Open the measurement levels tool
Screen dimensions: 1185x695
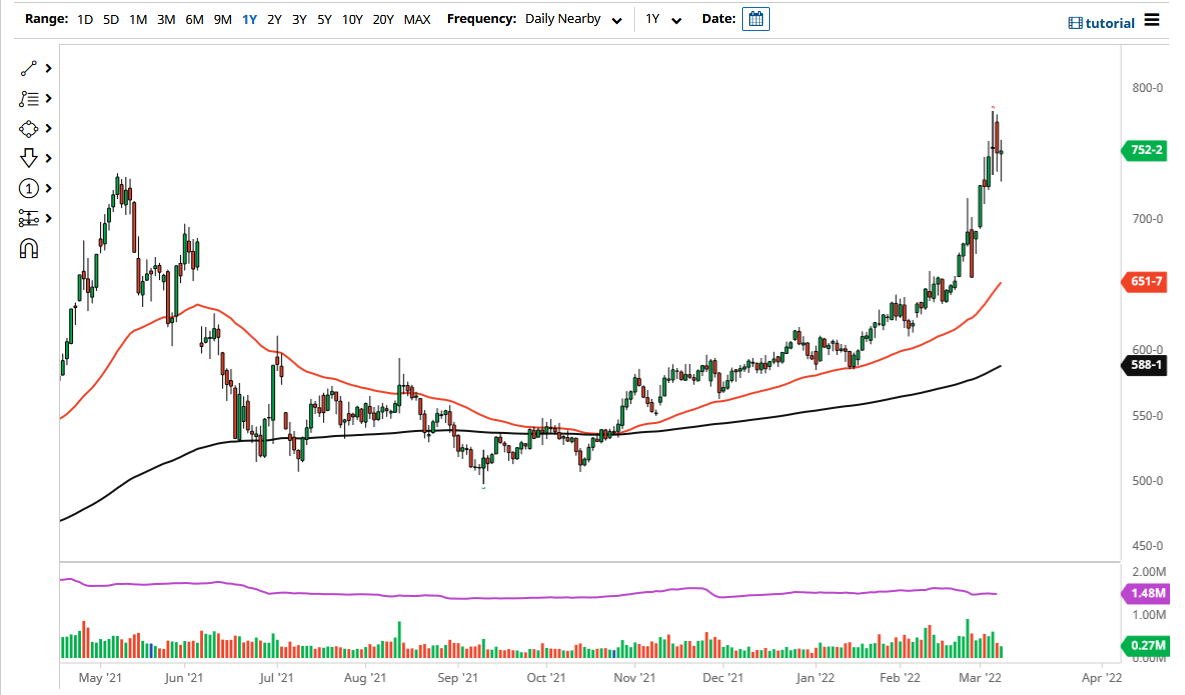point(28,218)
